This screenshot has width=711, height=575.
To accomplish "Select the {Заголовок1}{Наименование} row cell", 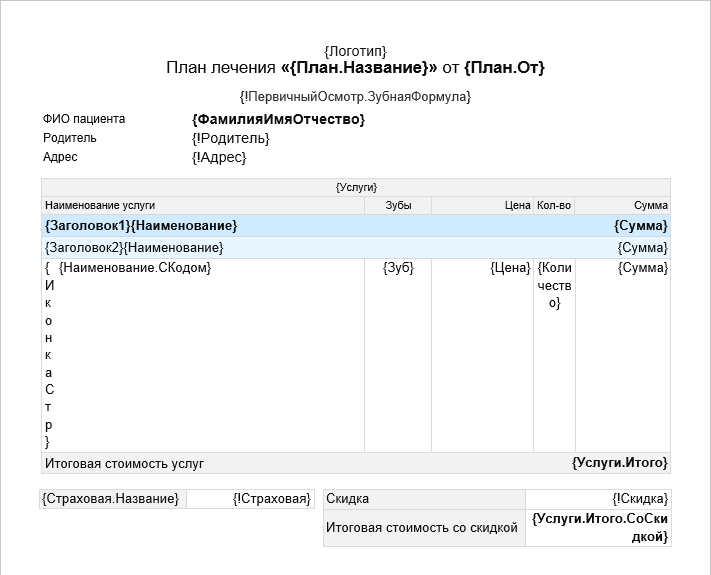I will point(141,226).
